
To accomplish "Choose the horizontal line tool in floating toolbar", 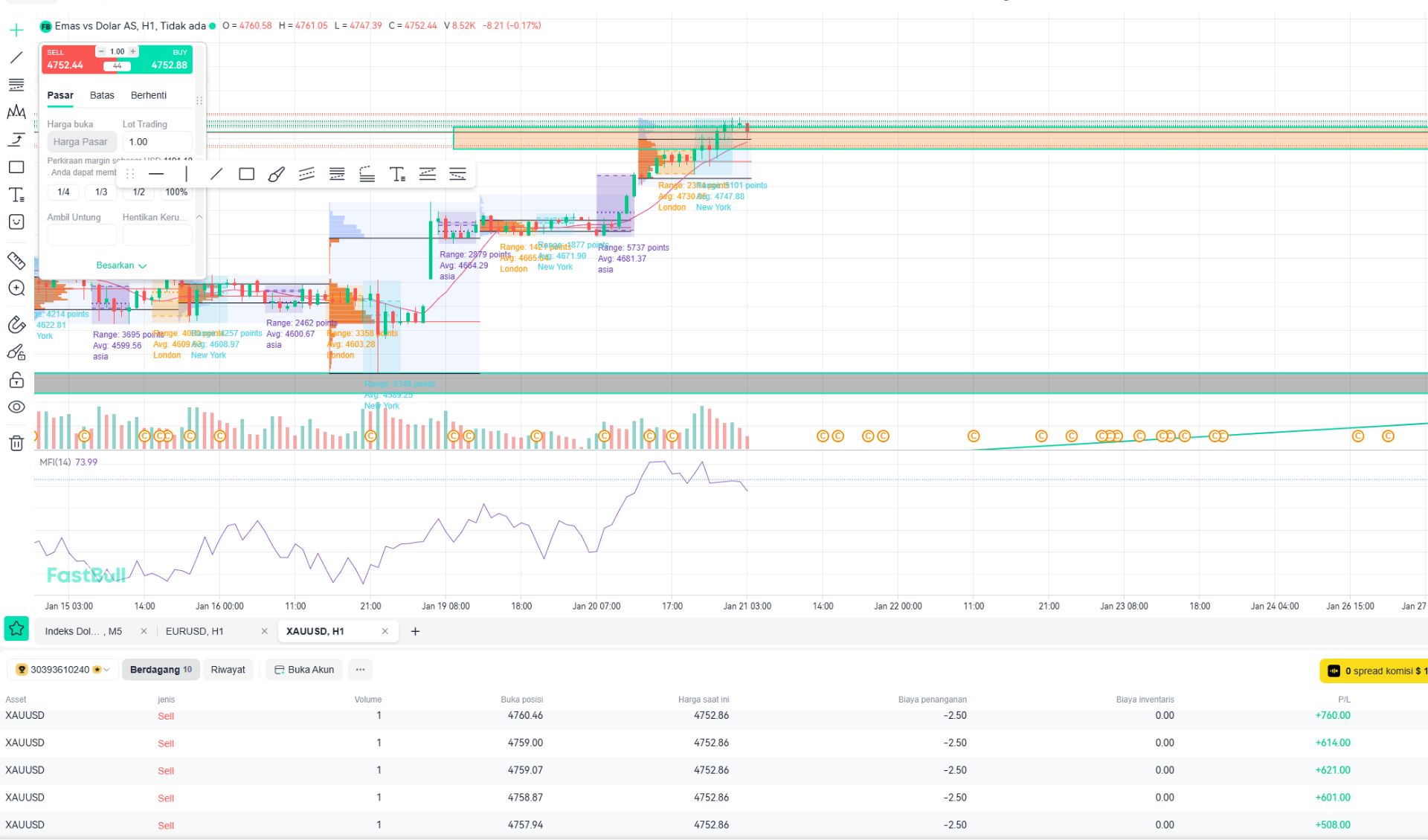I will click(156, 174).
